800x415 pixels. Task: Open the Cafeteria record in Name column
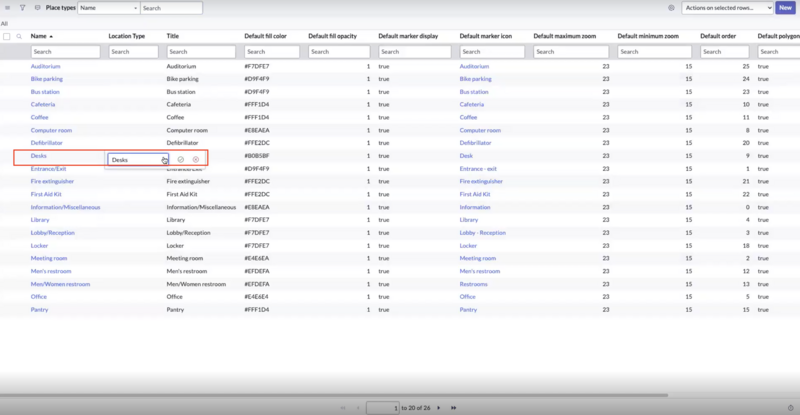coord(43,105)
